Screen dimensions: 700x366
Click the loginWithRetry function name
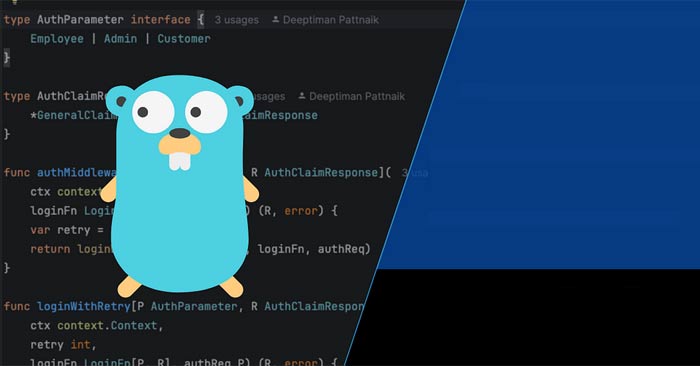coord(83,307)
